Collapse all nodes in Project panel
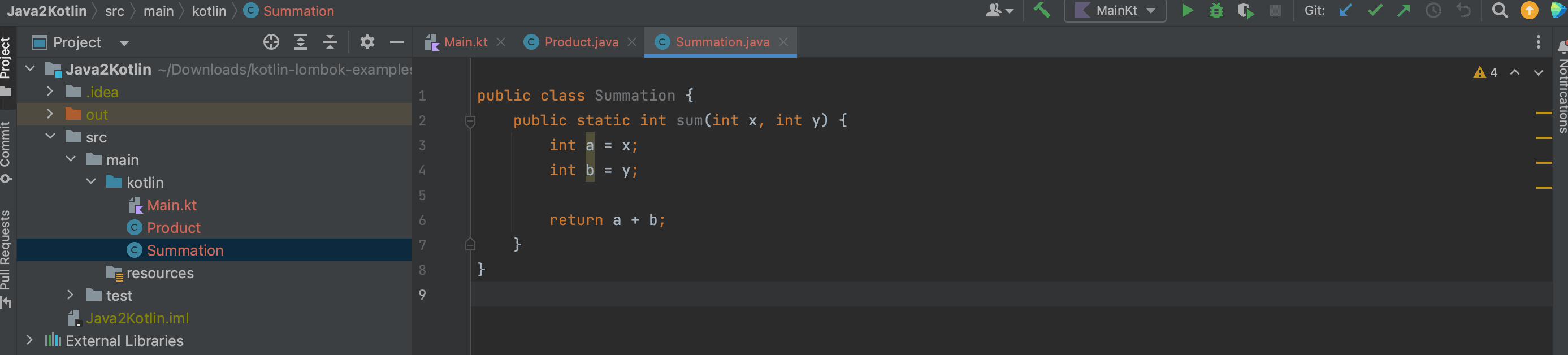 pos(330,42)
